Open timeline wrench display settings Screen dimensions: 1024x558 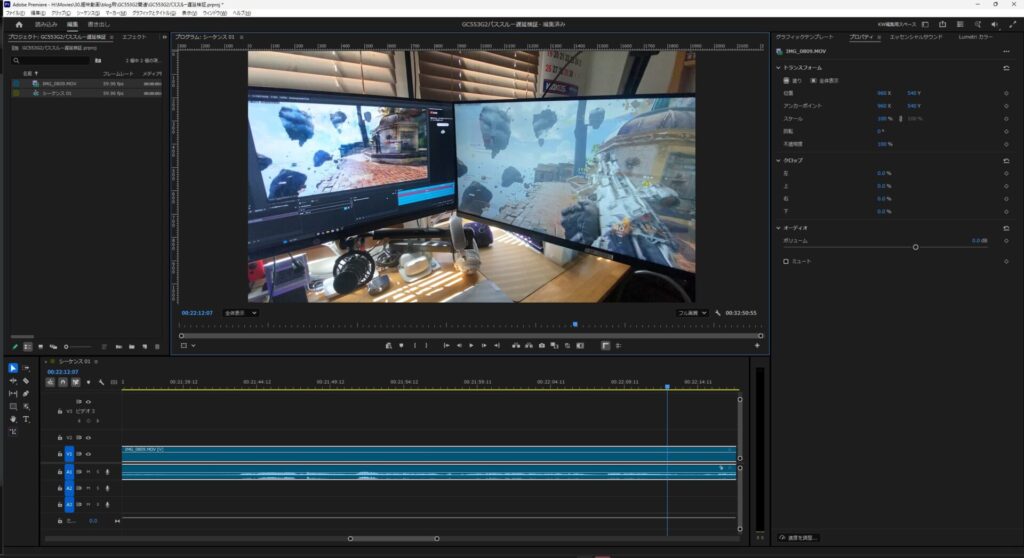click(101, 382)
